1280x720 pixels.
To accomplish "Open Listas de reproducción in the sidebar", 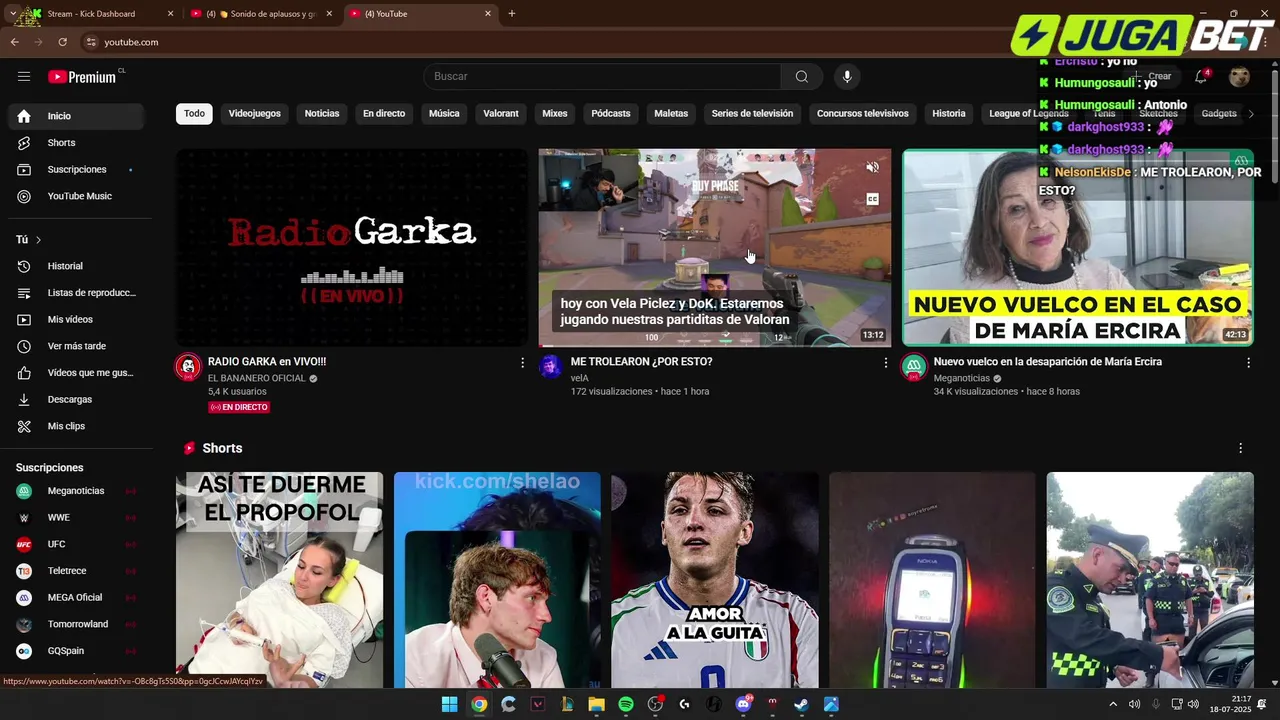I will click(x=76, y=293).
